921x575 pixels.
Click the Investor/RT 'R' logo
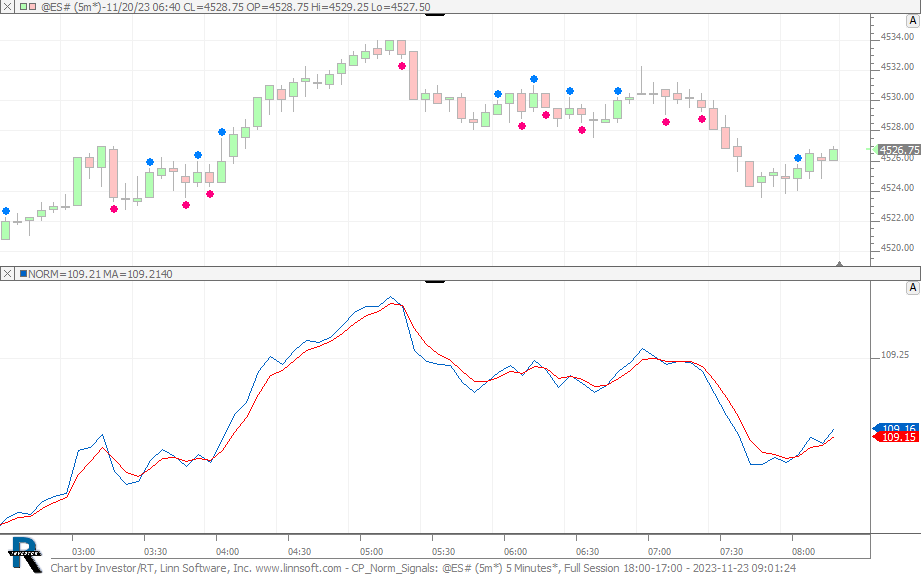click(x=25, y=554)
